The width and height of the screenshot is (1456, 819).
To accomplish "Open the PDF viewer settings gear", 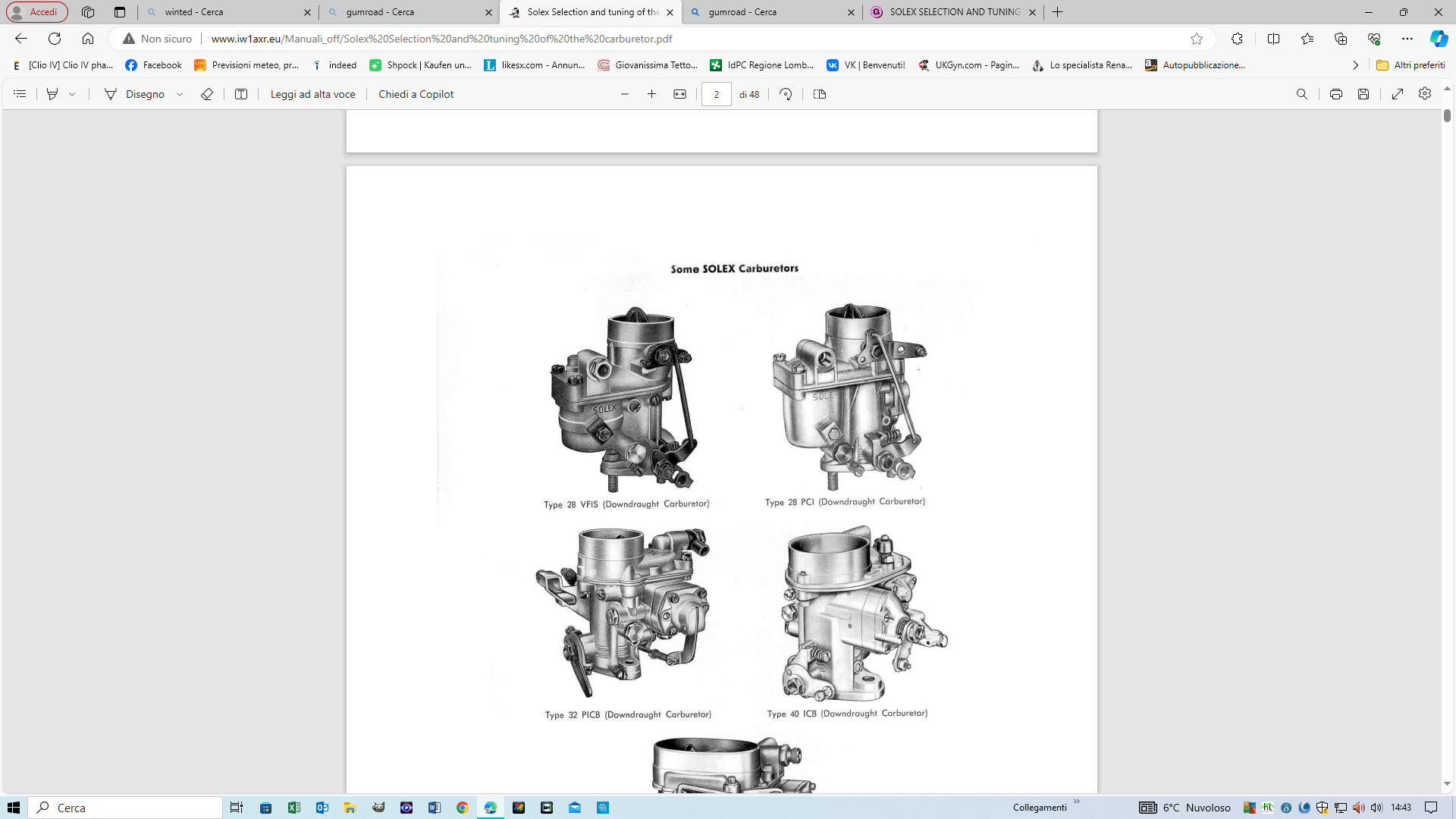I will click(x=1425, y=94).
